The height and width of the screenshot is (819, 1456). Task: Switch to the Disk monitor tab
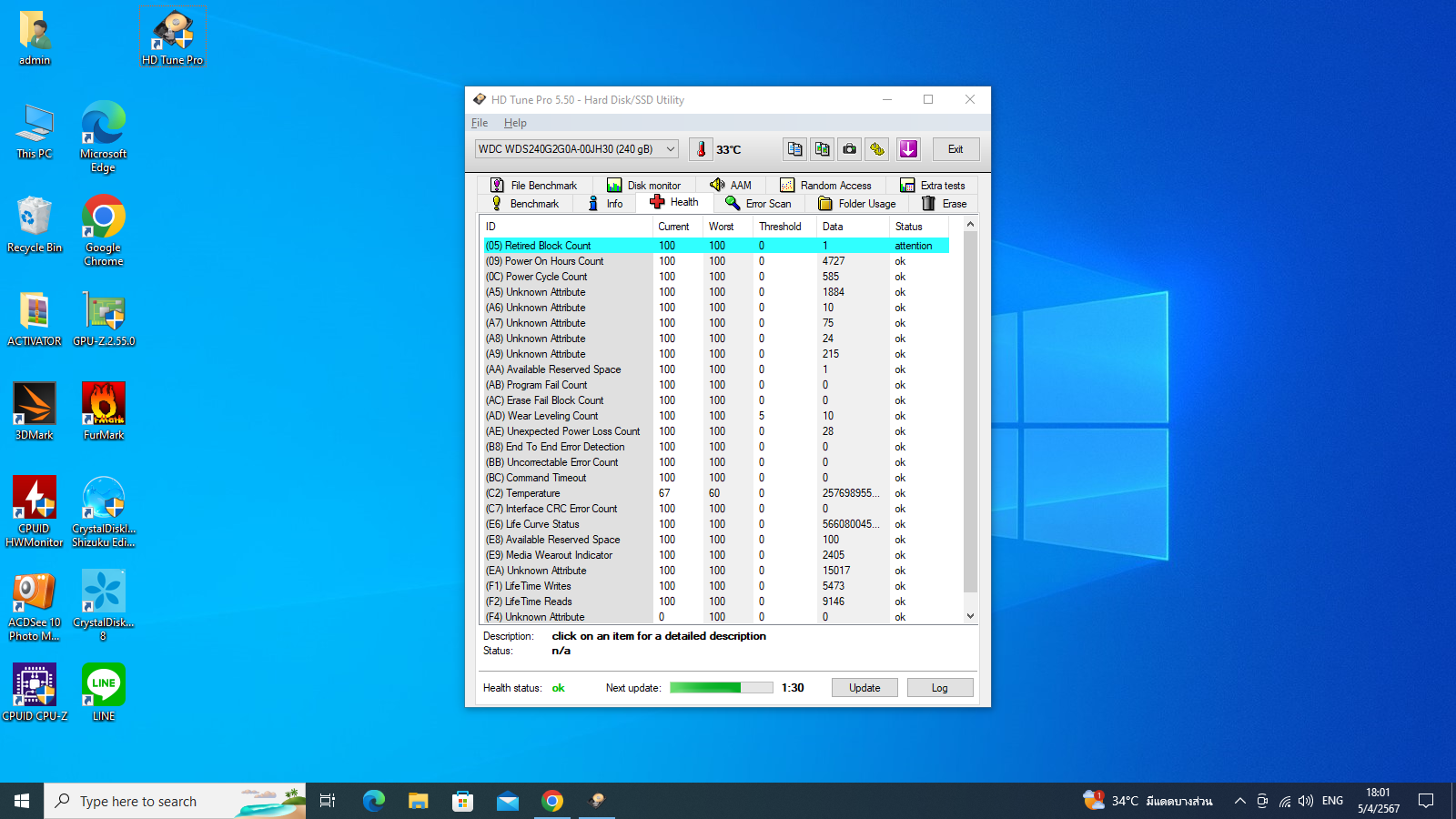(644, 185)
